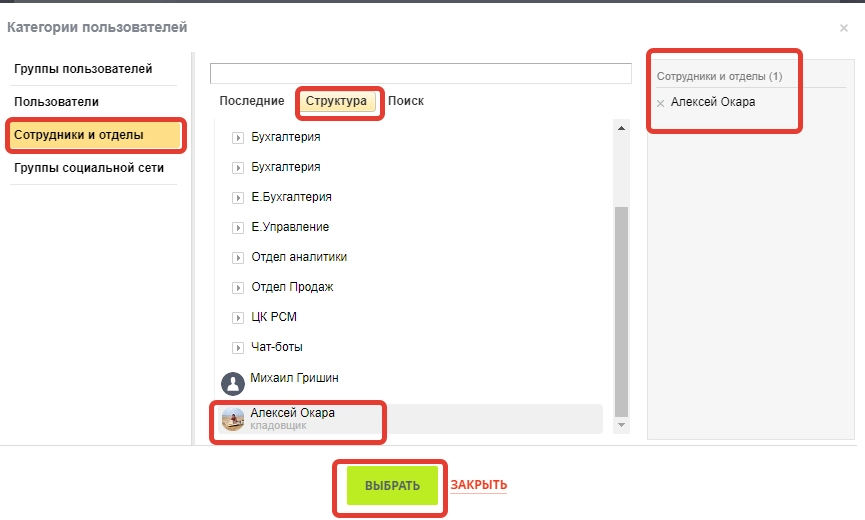The image size is (865, 520).
Task: Expand the Отдел аналитики node
Action: click(238, 257)
